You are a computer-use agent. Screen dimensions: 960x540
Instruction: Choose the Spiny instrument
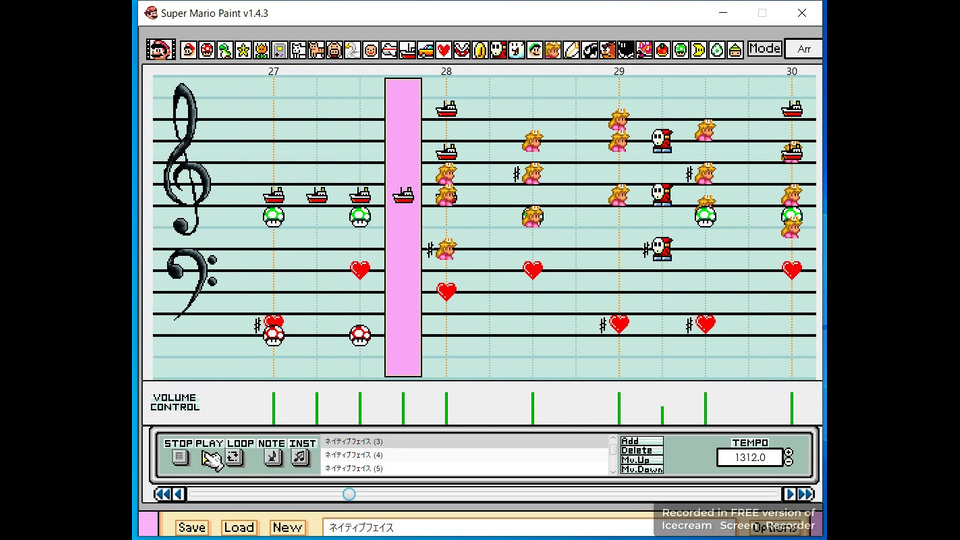pyautogui.click(x=644, y=50)
